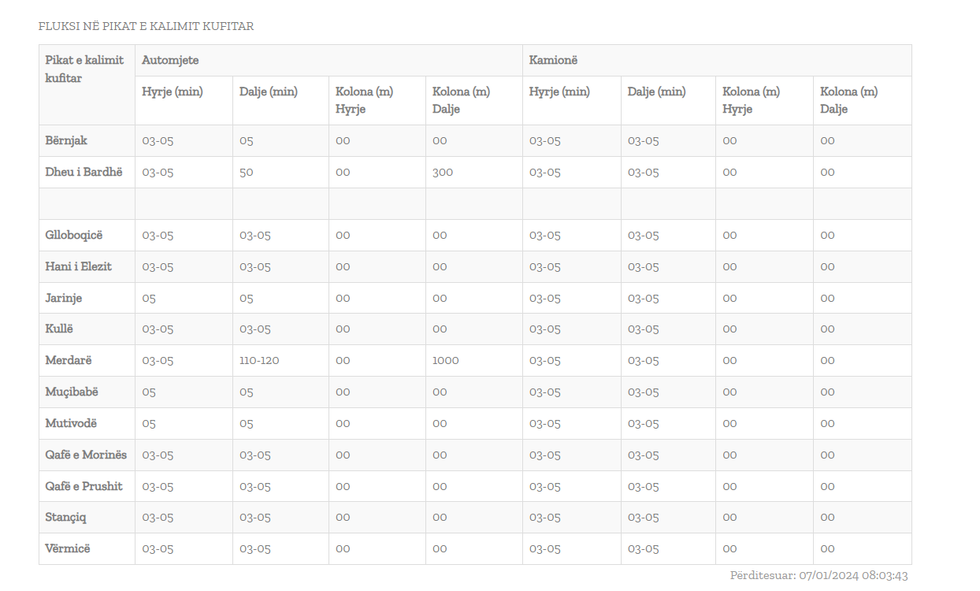Click the 50 exit minutes cell
Image resolution: width=980 pixels, height=591 pixels.
click(246, 172)
